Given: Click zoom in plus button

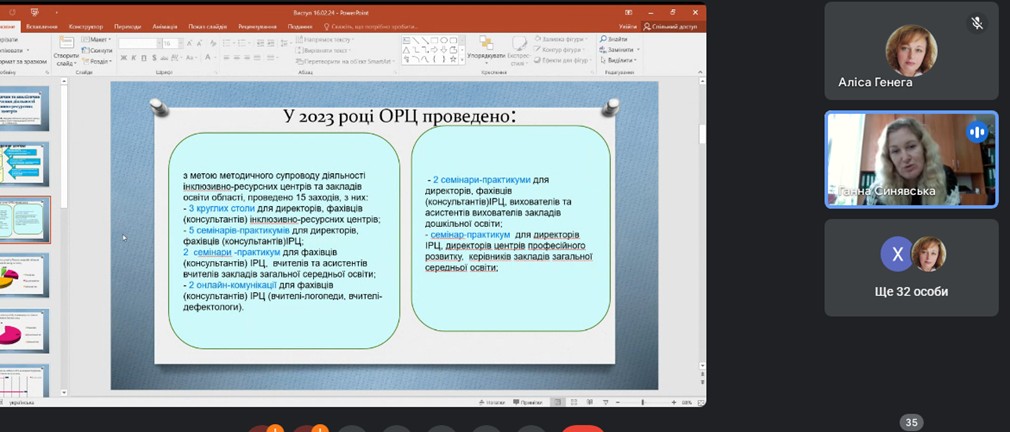Looking at the screenshot, I should 674,402.
